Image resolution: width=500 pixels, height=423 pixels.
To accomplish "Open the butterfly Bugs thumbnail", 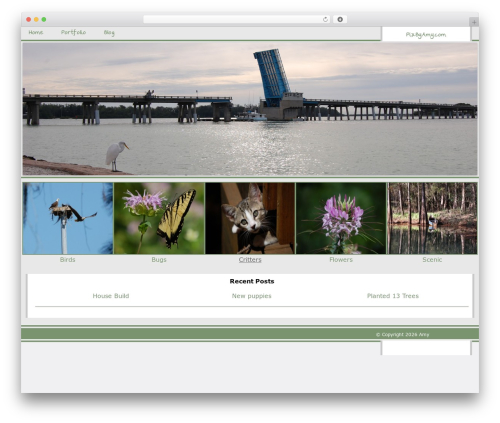I will tap(159, 218).
